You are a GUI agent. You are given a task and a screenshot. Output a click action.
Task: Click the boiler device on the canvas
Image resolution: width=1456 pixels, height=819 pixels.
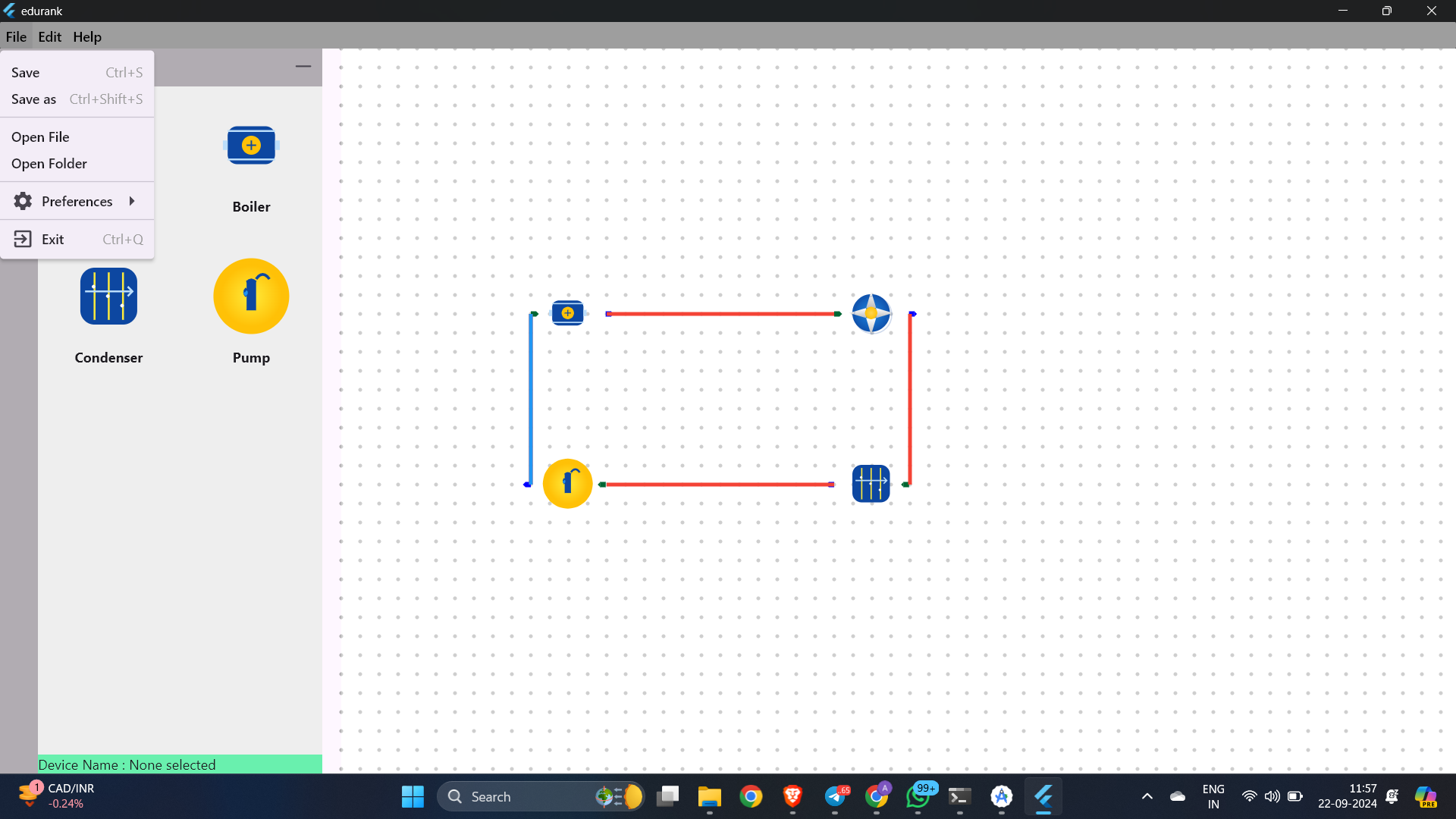[x=567, y=313]
